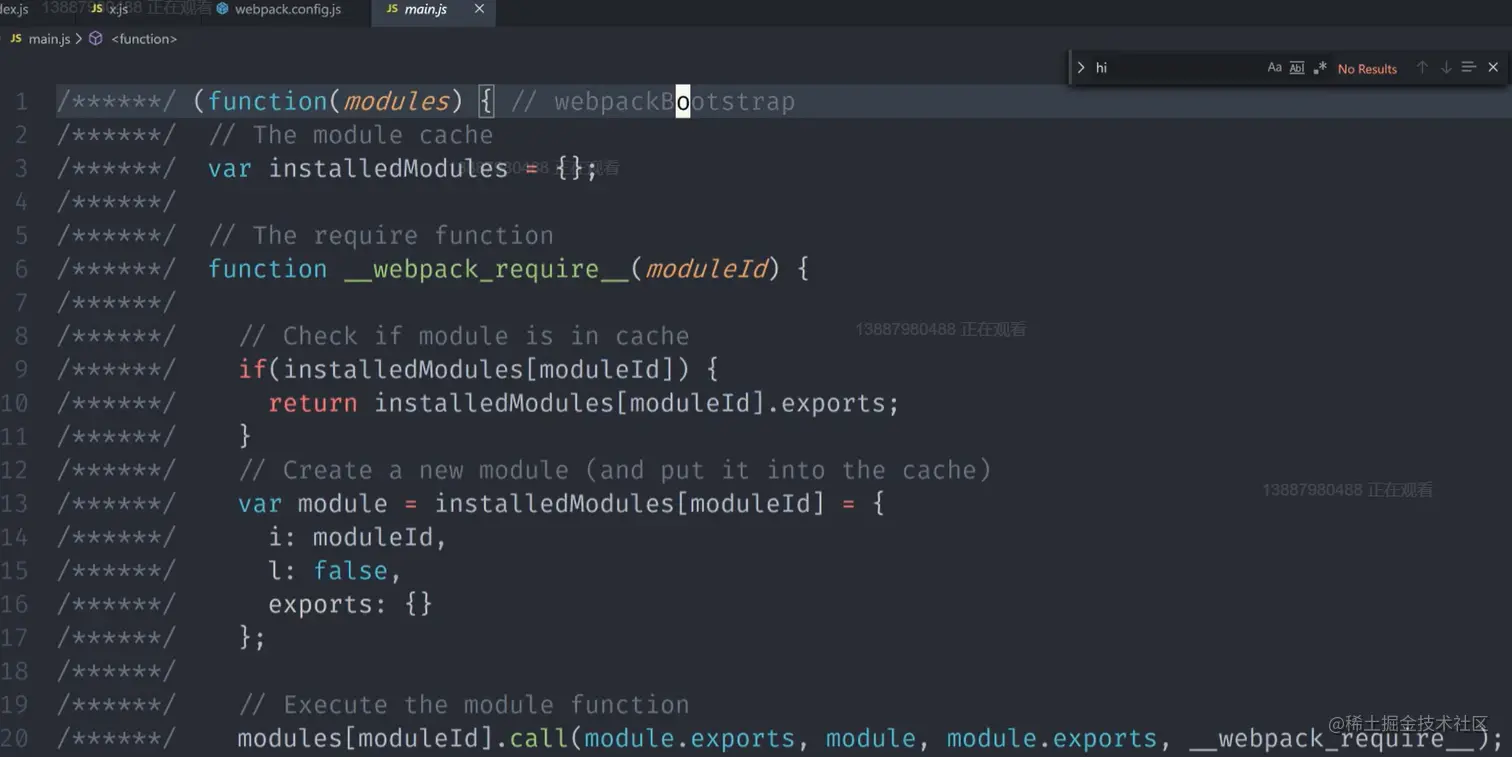This screenshot has height=757, width=1512.
Task: Click line number 20 in the gutter
Action: click(x=14, y=738)
